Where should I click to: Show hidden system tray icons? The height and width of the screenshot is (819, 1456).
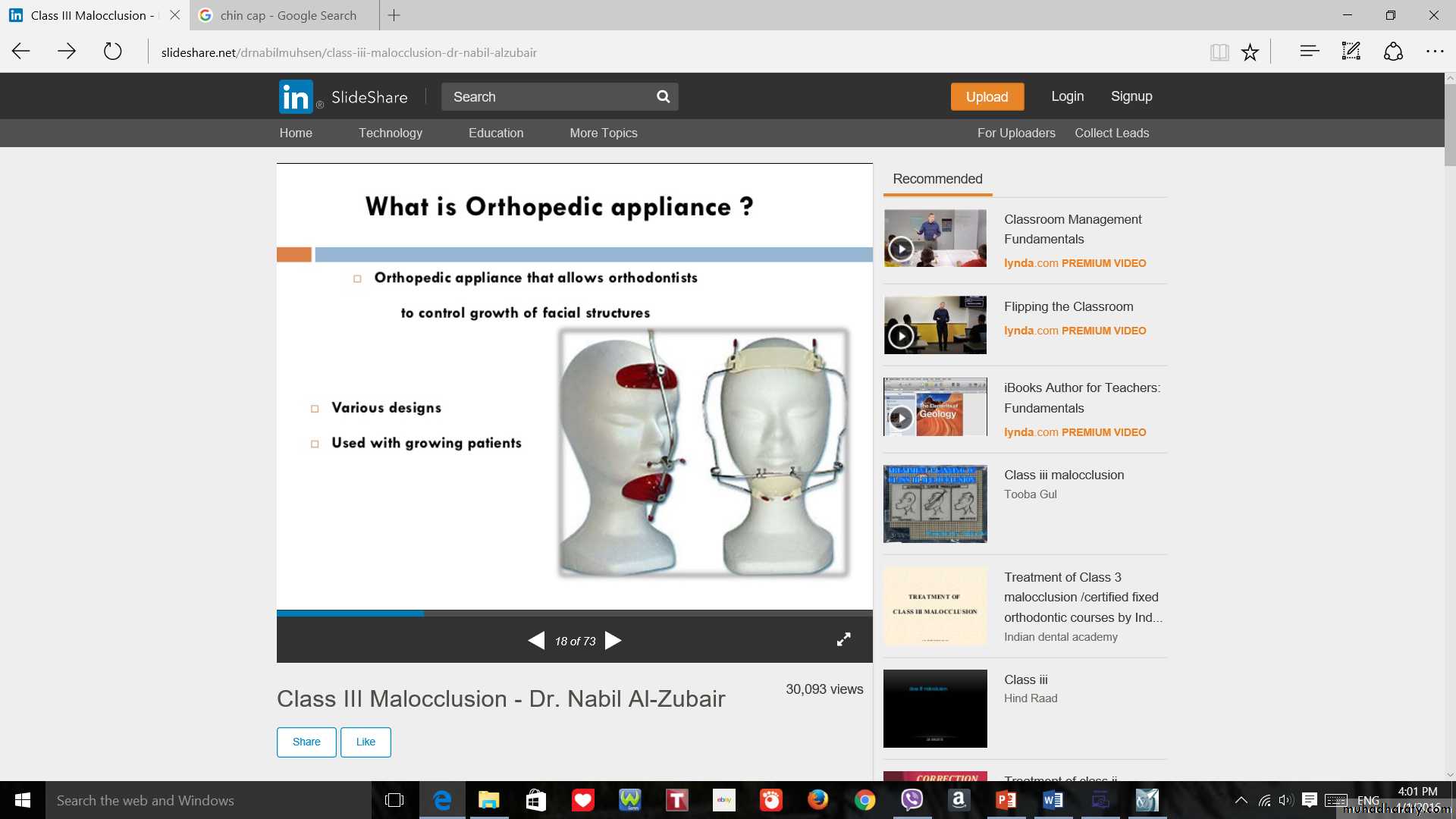pos(1241,800)
